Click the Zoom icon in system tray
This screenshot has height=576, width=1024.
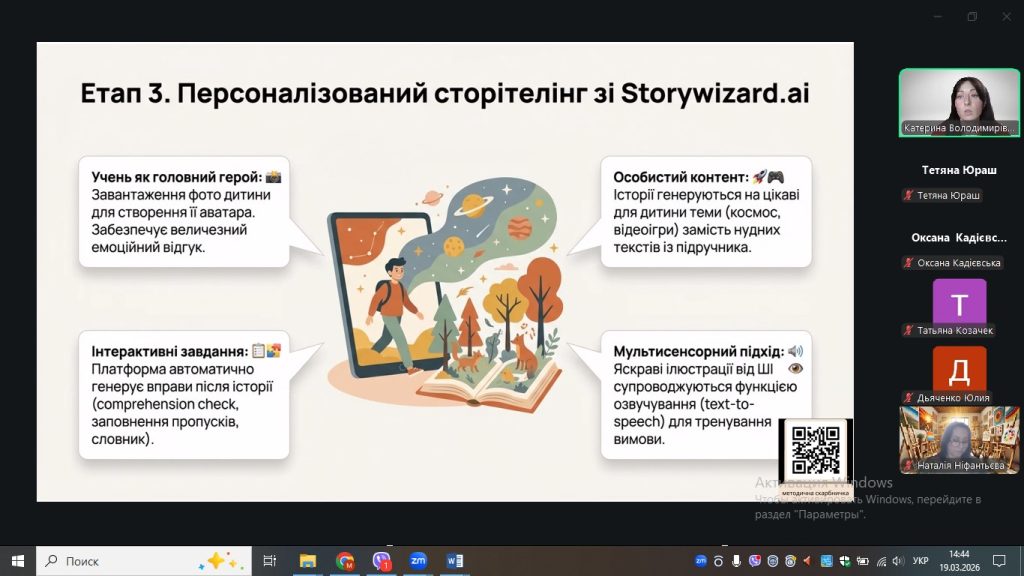click(701, 561)
